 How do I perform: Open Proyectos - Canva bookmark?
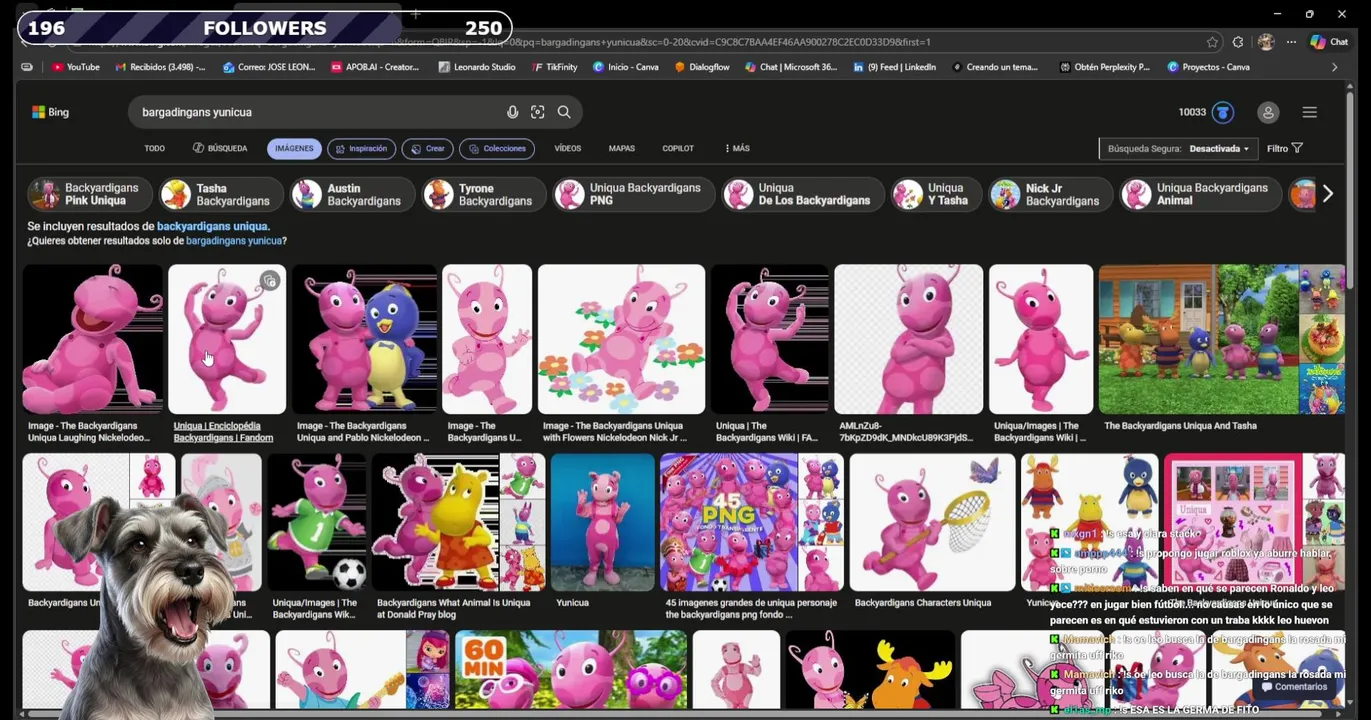tap(1208, 67)
